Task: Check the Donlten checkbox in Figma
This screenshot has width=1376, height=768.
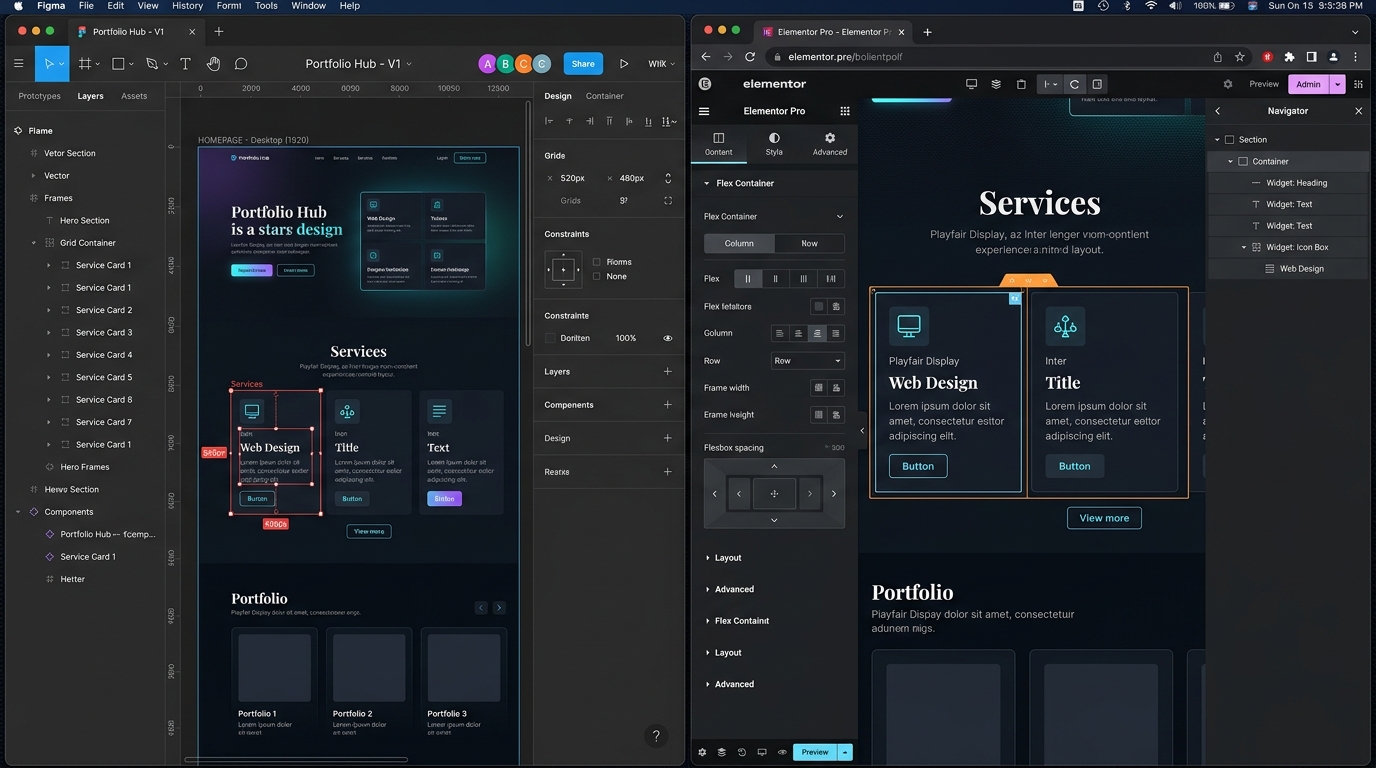Action: (x=550, y=338)
